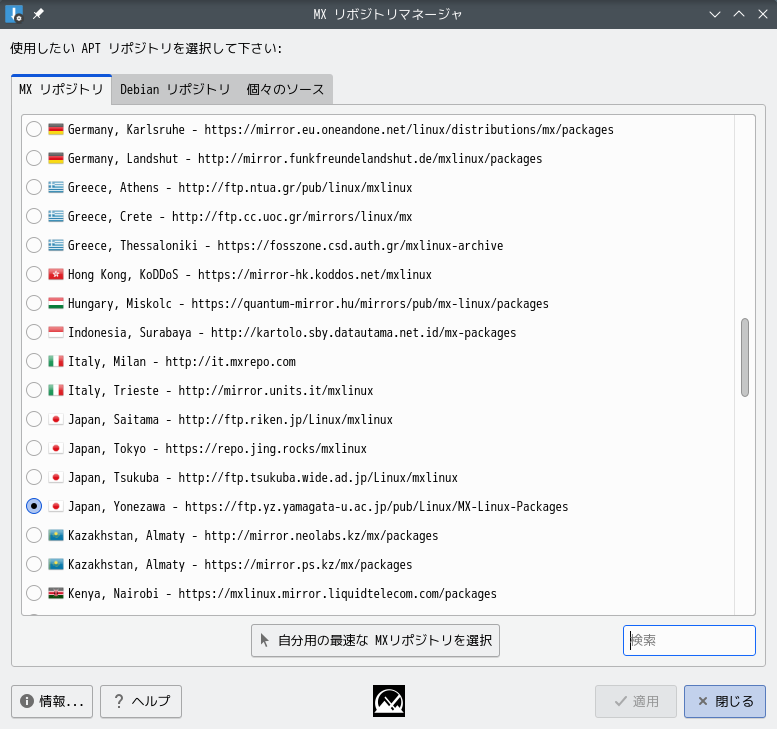Click the pin icon in title bar
777x729 pixels.
tap(38, 14)
